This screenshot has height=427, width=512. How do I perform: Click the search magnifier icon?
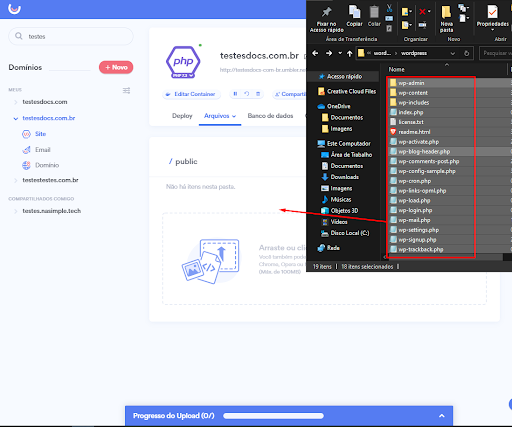(19, 36)
